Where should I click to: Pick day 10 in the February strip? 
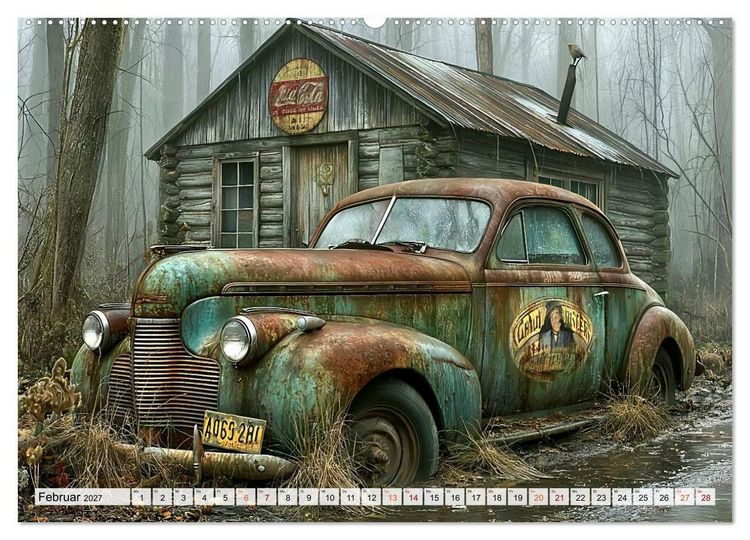pos(330,497)
